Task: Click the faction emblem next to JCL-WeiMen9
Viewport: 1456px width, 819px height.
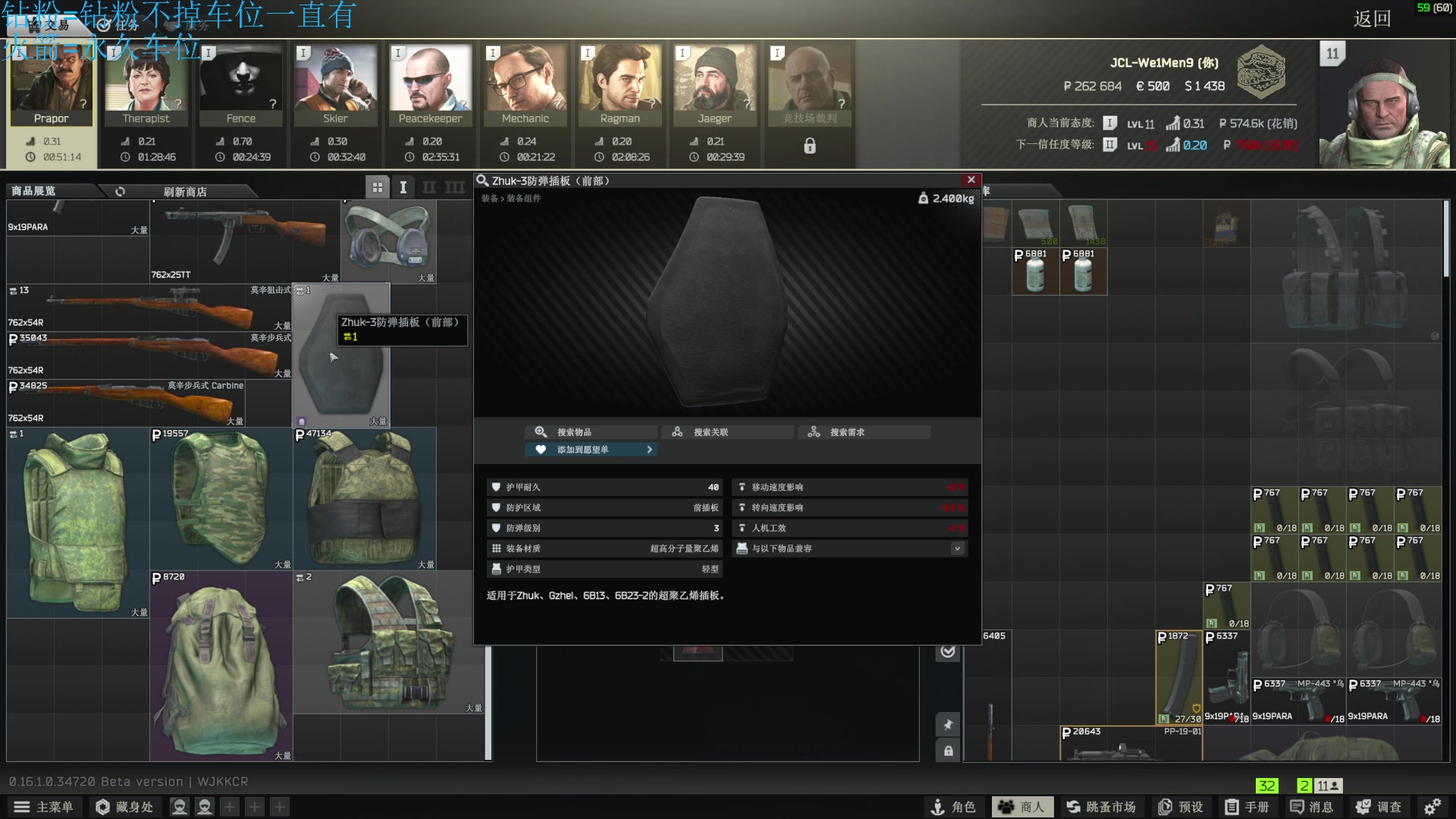Action: tap(1260, 73)
